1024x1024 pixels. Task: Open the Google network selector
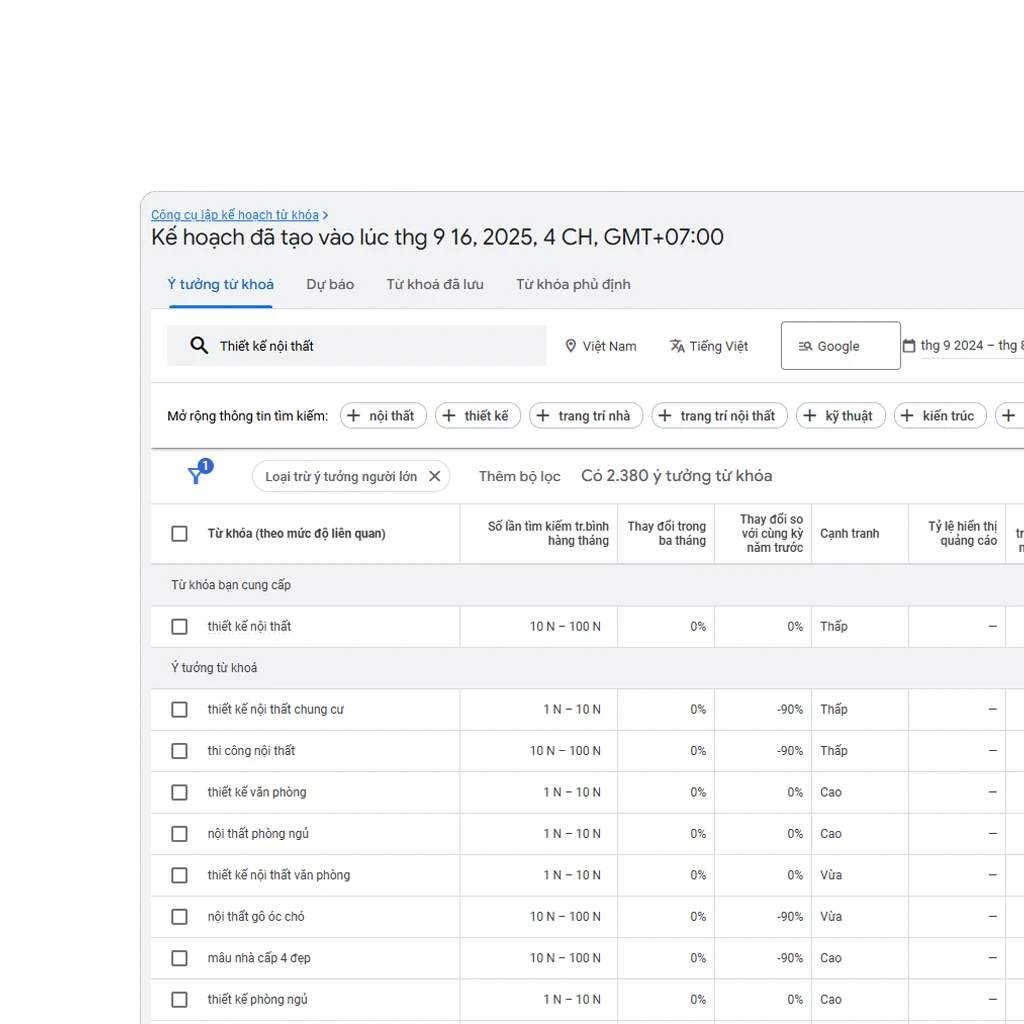point(840,345)
